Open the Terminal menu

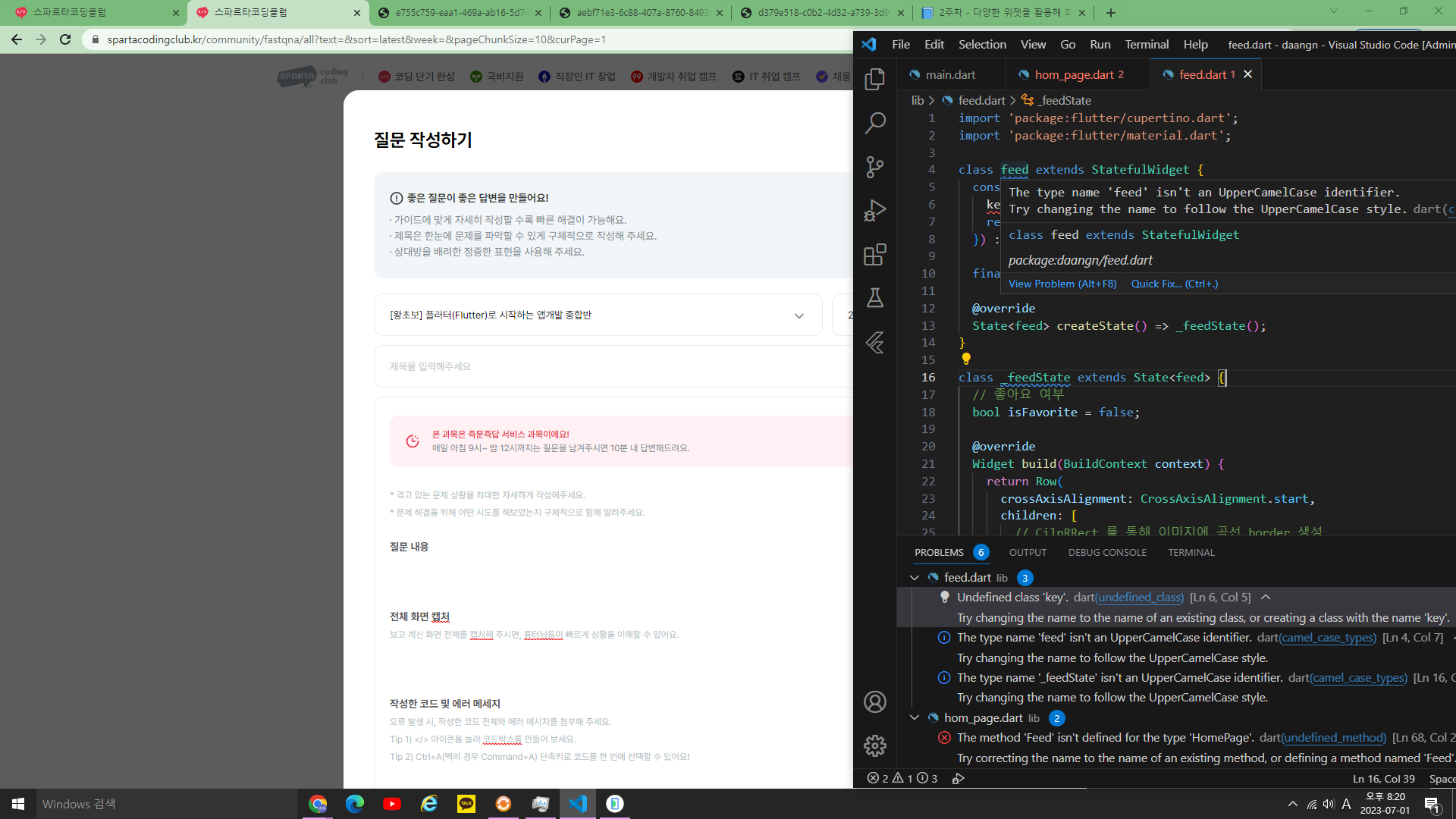[x=1147, y=45]
